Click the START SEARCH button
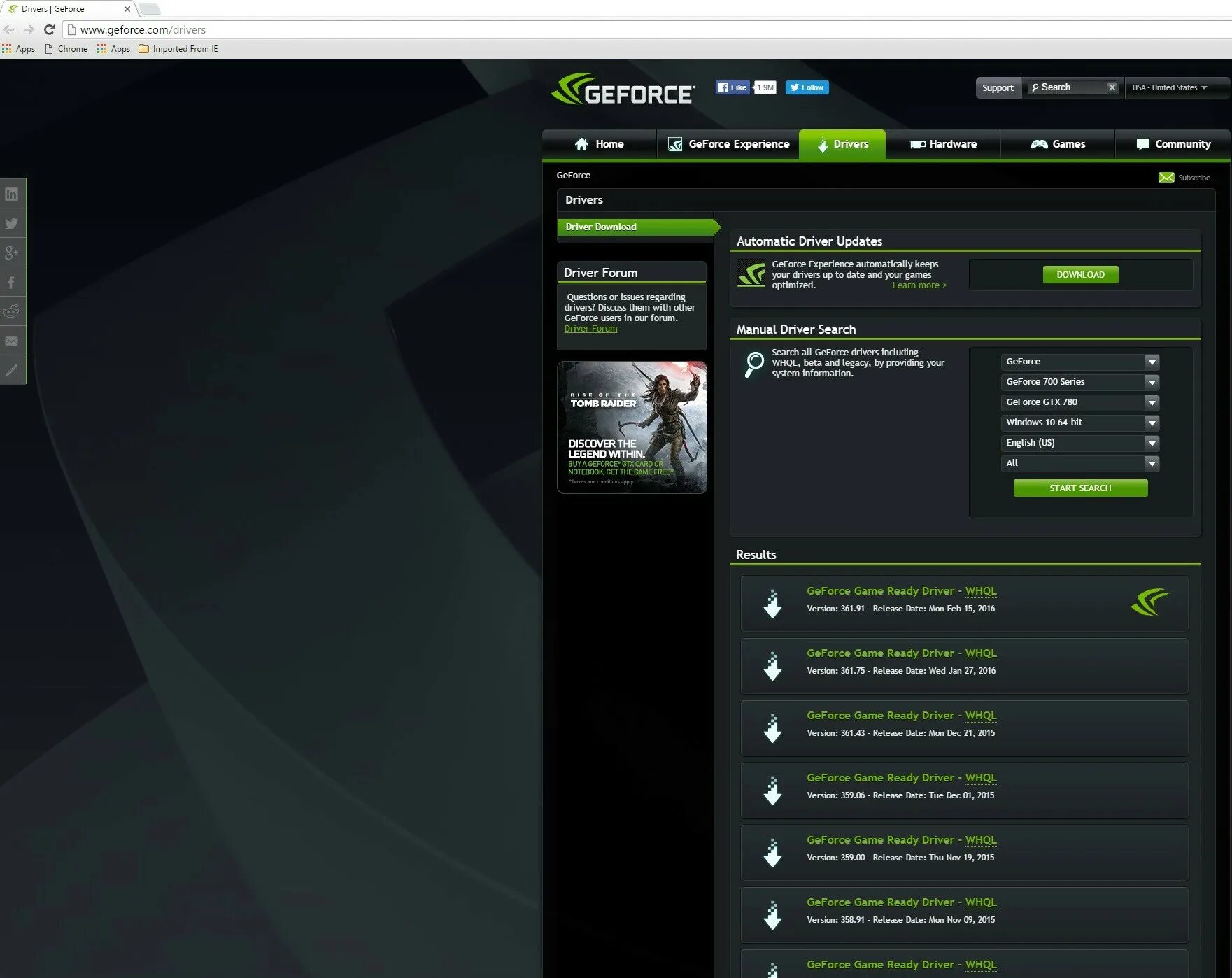 tap(1080, 488)
